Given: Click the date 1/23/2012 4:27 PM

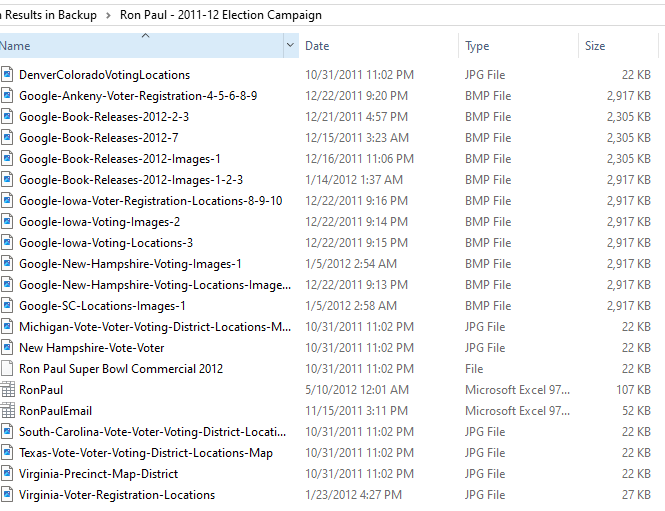Looking at the screenshot, I should tap(353, 494).
